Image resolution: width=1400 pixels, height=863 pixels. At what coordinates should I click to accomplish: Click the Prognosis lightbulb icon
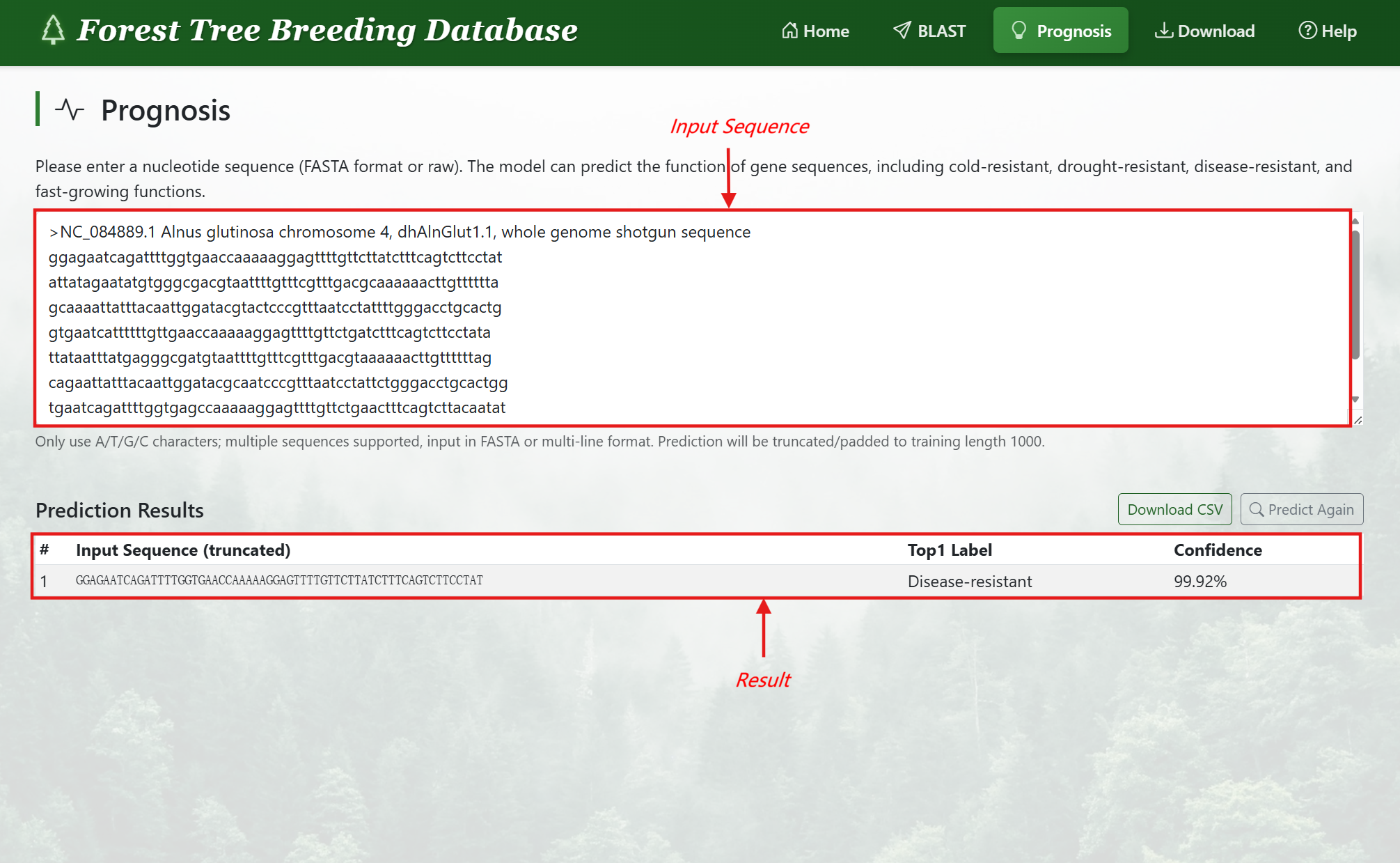tap(1018, 31)
